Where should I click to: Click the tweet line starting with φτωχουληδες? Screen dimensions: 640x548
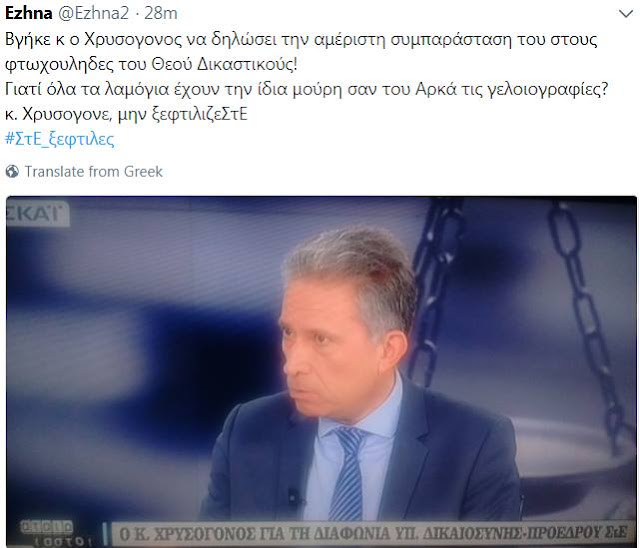tap(151, 64)
